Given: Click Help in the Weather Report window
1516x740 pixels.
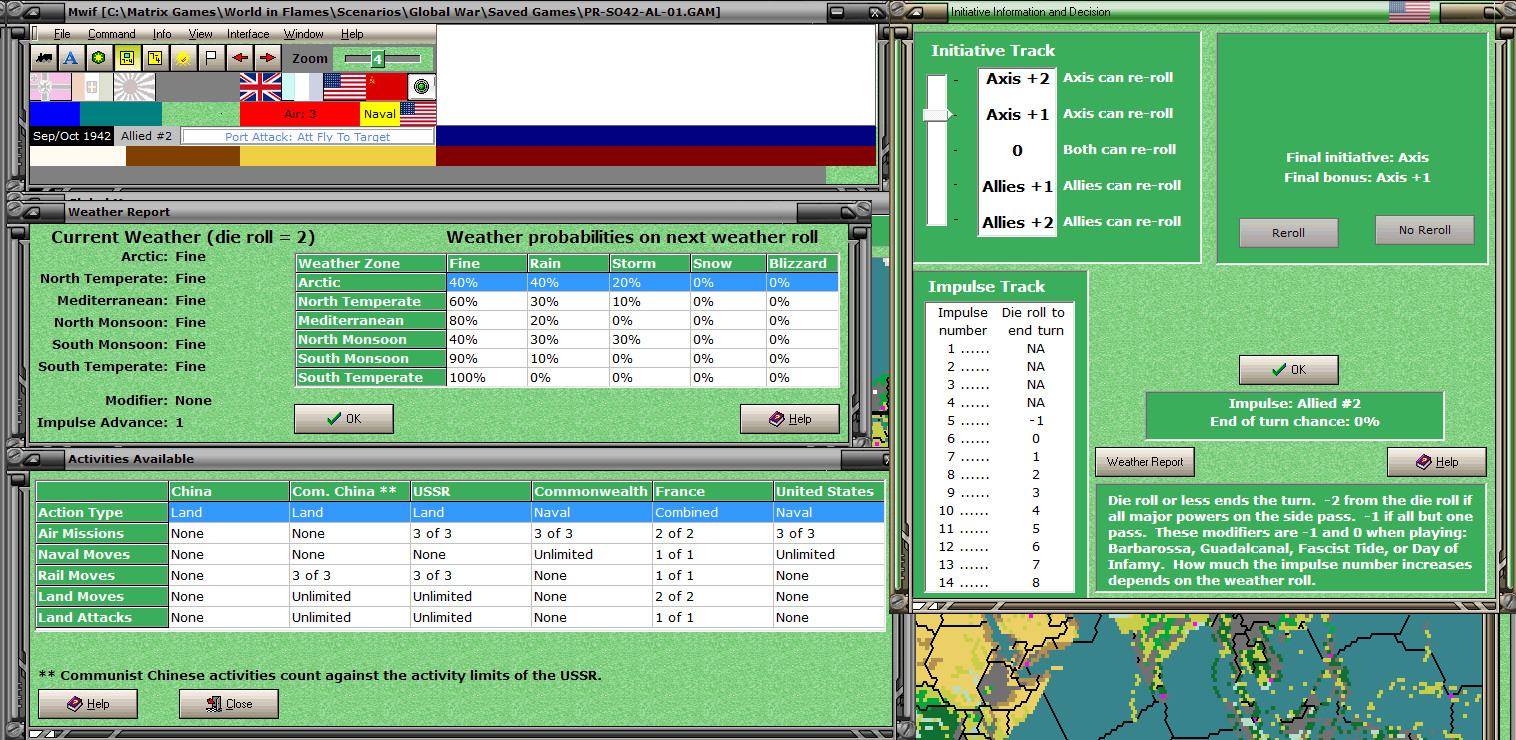Looking at the screenshot, I should click(x=790, y=419).
